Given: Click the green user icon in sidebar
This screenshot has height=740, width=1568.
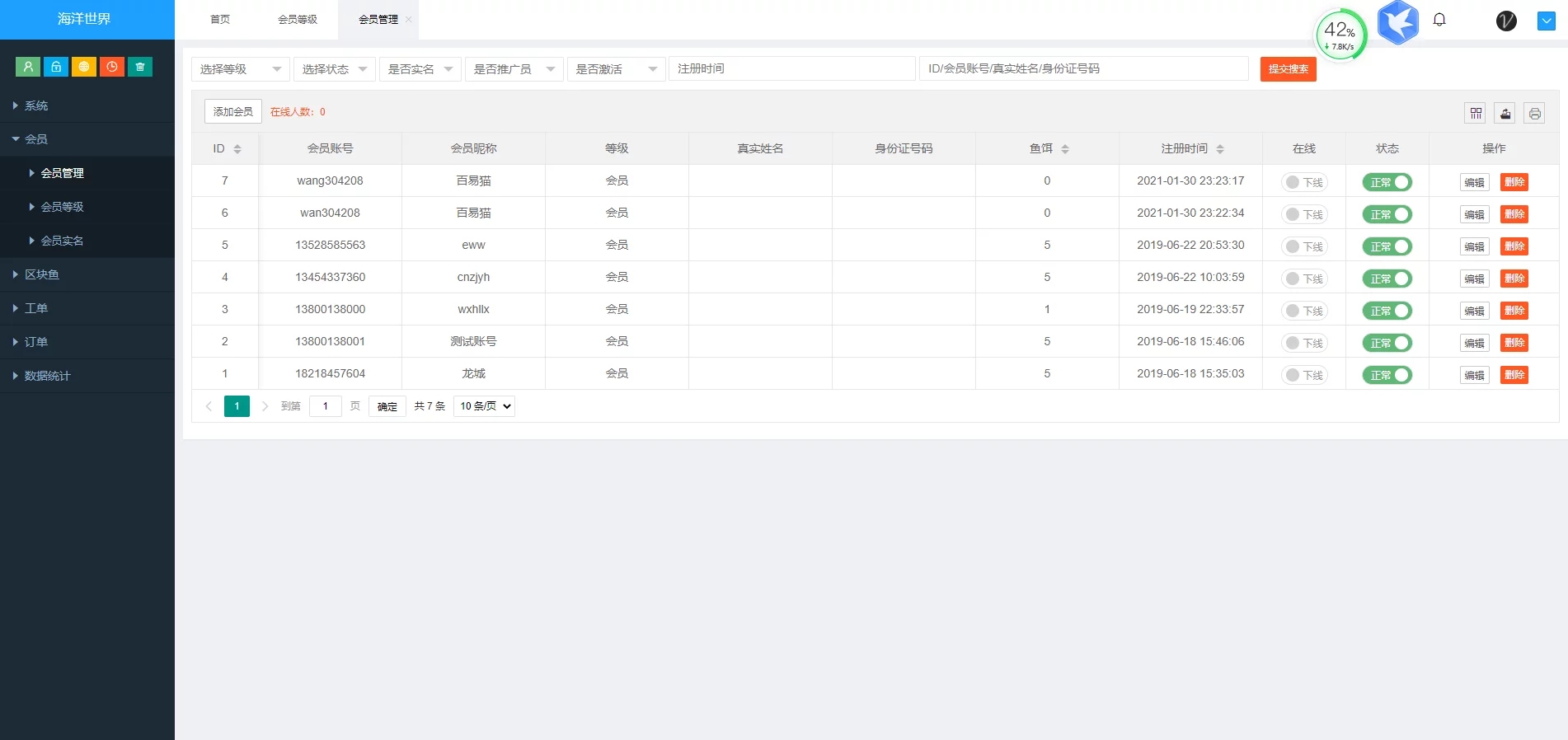Looking at the screenshot, I should tap(28, 67).
